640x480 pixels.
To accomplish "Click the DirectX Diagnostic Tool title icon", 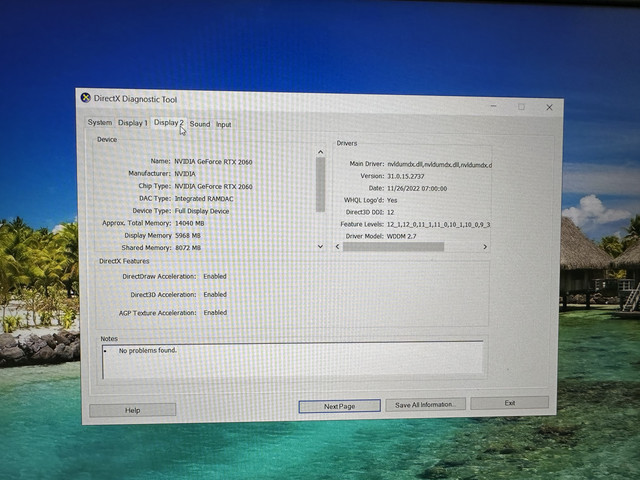I will tap(85, 98).
